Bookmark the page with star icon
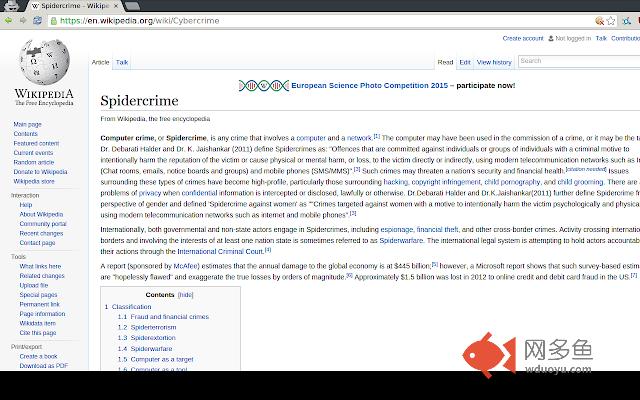640x400 pixels. [611, 21]
